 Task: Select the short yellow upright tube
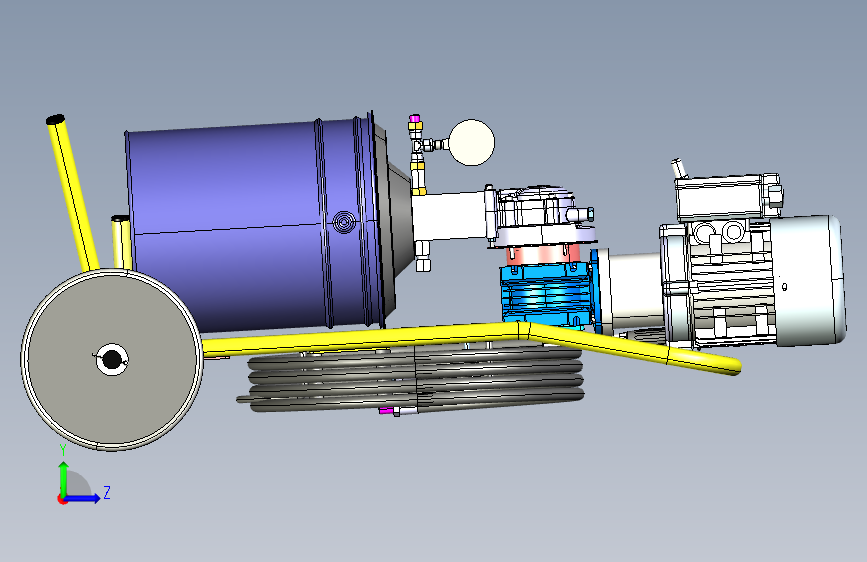point(121,242)
